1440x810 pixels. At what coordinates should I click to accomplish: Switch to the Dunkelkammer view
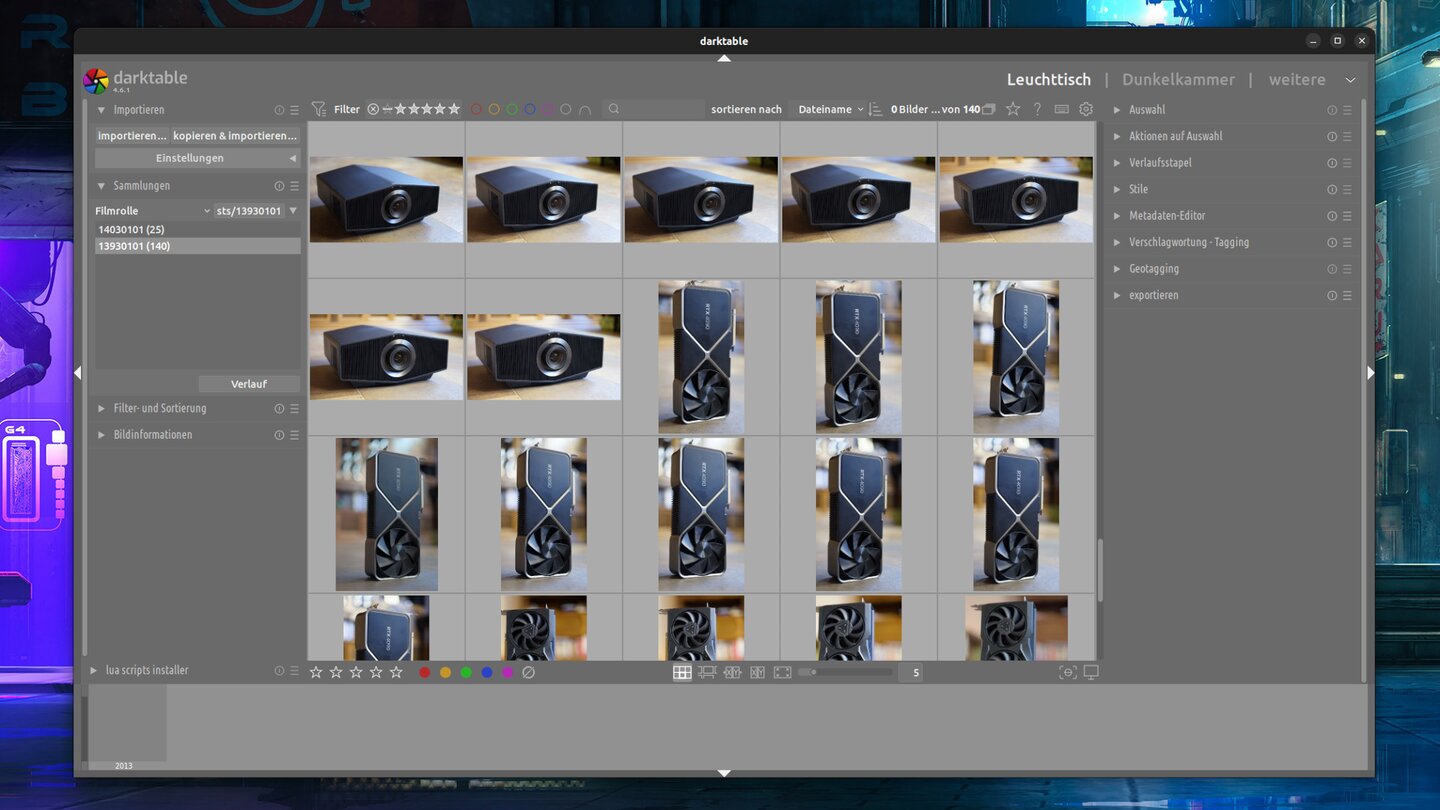point(1178,79)
